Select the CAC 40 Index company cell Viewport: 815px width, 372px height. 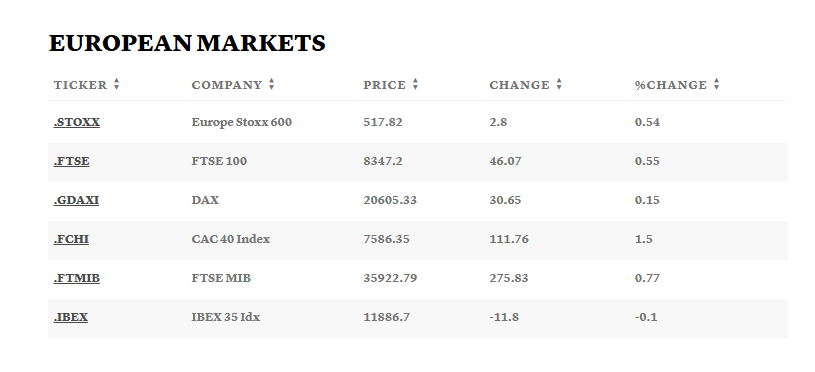tap(231, 239)
